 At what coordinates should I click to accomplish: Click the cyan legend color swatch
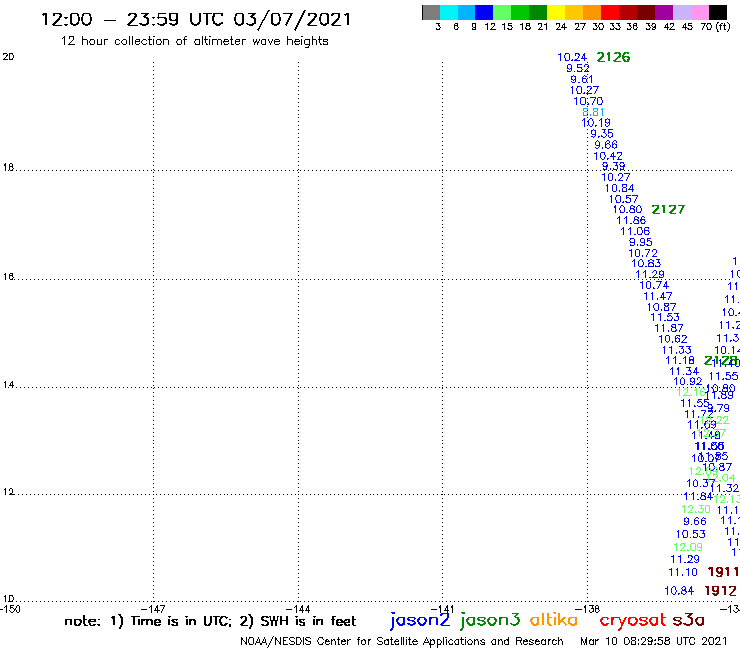click(449, 12)
